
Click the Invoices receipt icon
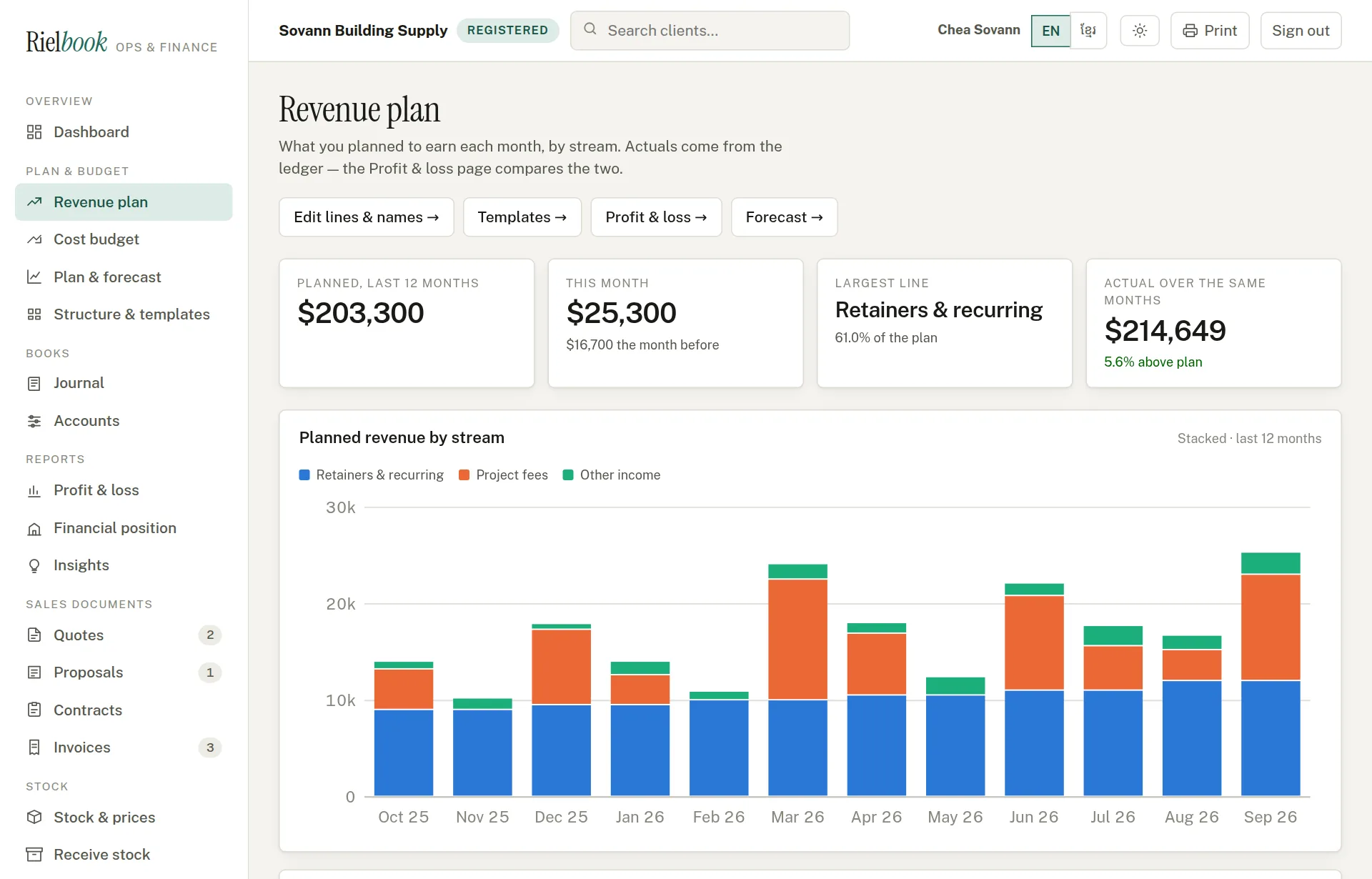[x=34, y=748]
